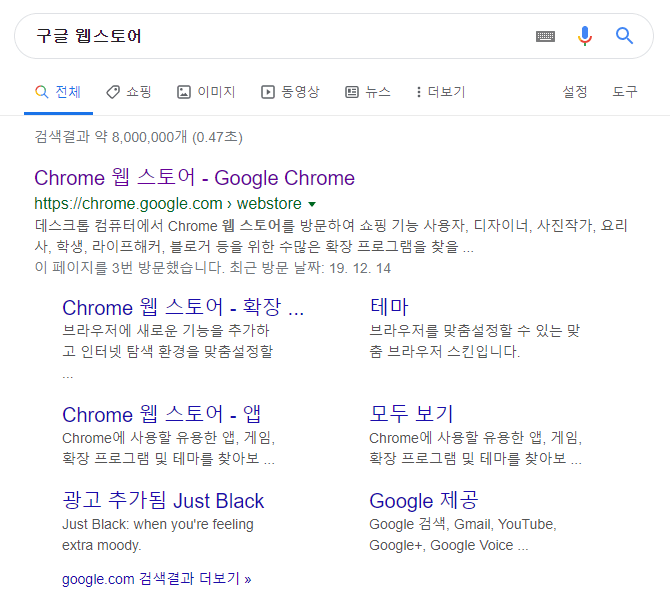Open the Google 제공 sitelink

[423, 500]
